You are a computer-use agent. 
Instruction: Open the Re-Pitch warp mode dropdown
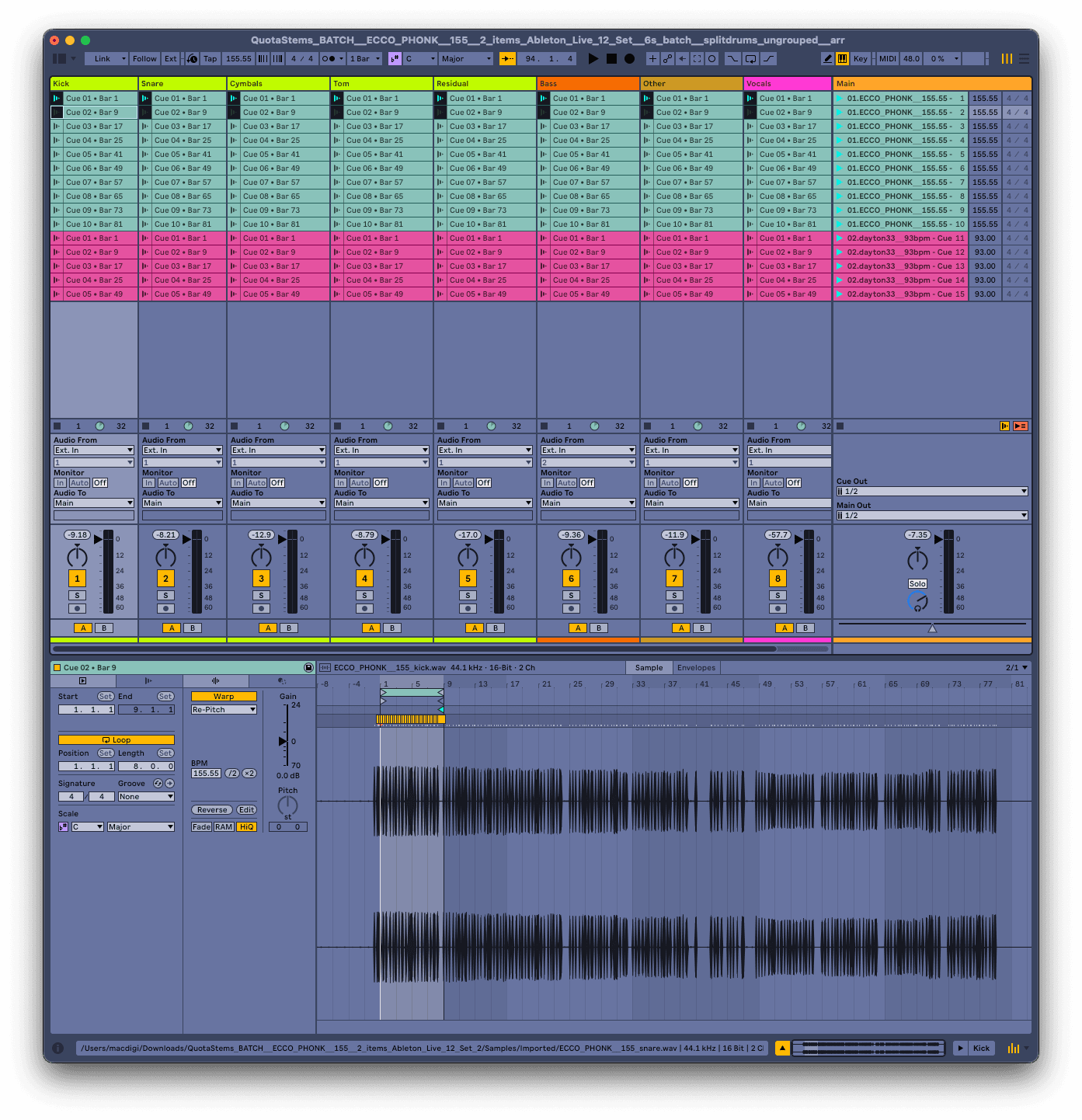[x=224, y=710]
